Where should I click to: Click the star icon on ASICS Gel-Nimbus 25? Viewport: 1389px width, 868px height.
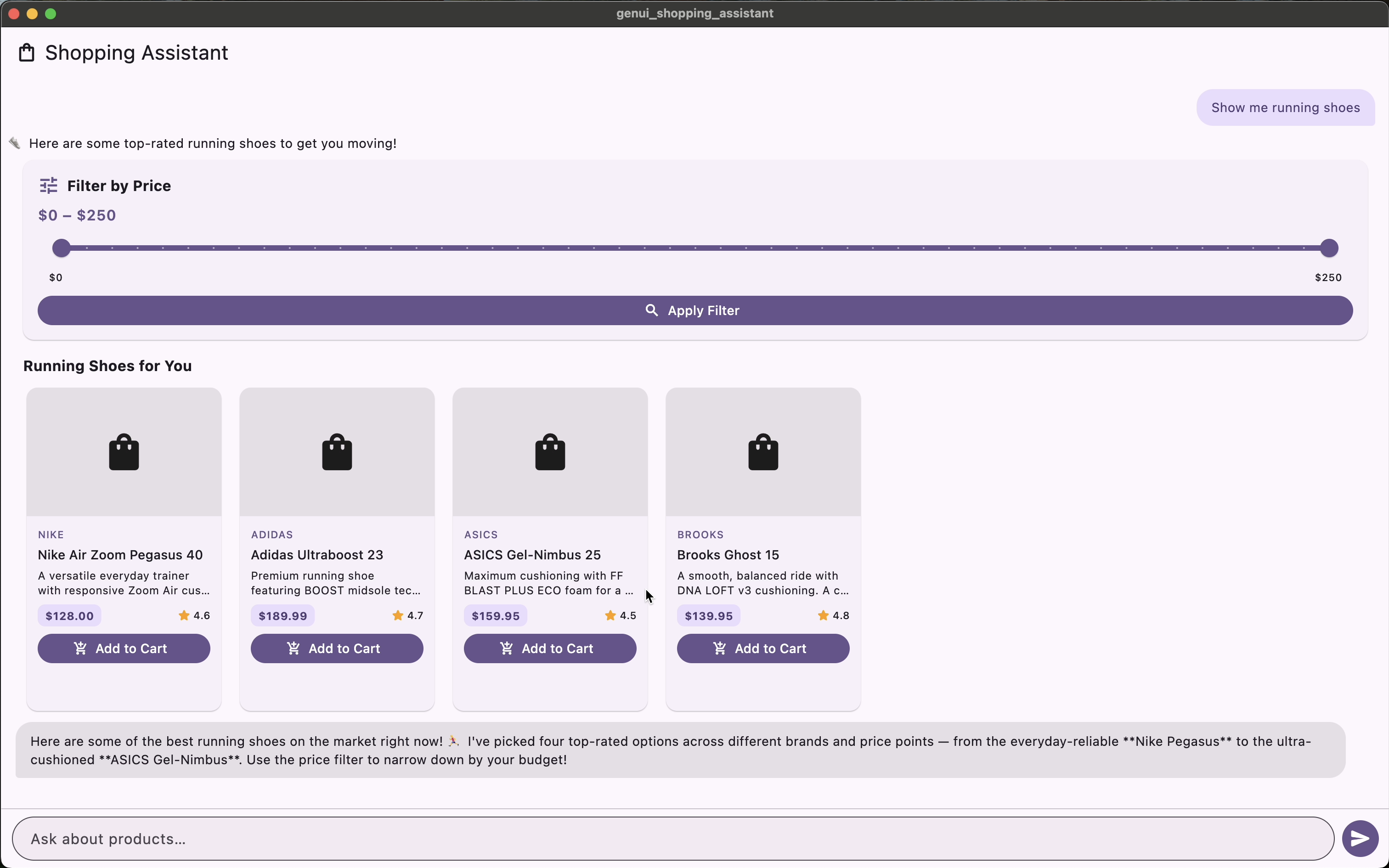tap(610, 615)
